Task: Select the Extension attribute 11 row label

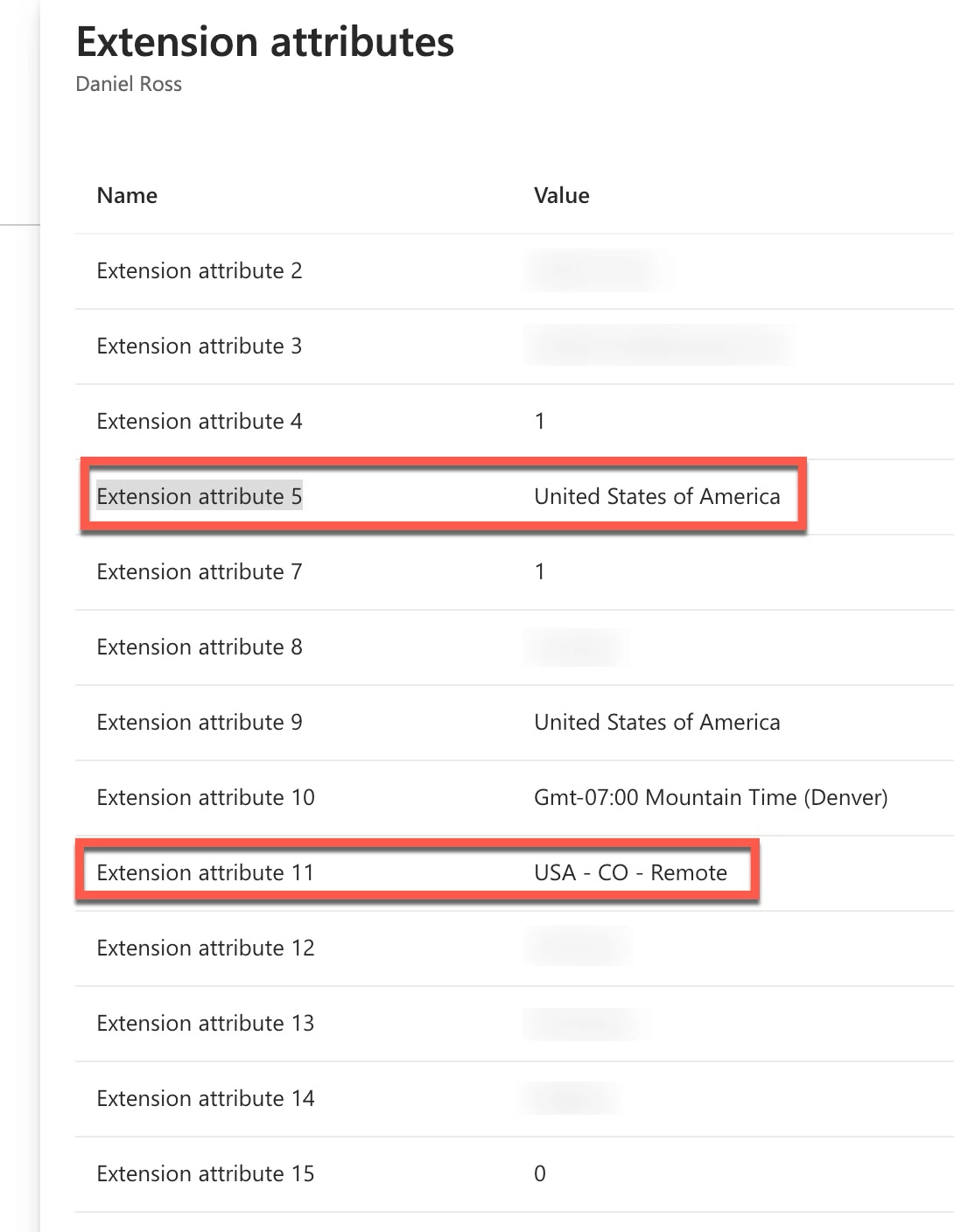Action: pos(205,872)
